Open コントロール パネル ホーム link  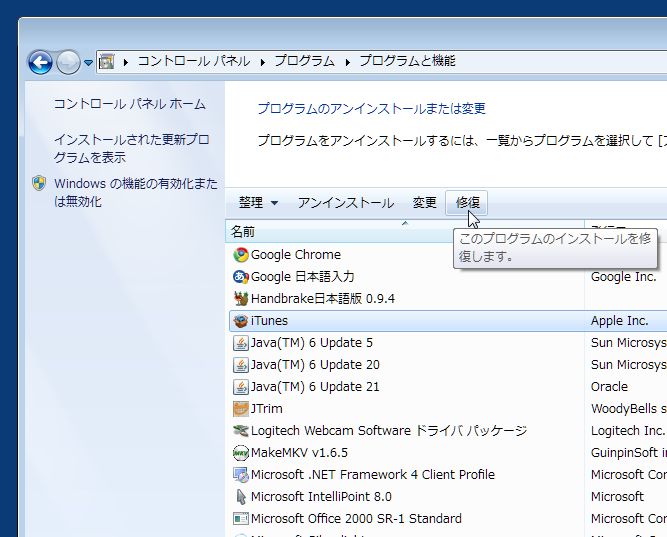130,104
